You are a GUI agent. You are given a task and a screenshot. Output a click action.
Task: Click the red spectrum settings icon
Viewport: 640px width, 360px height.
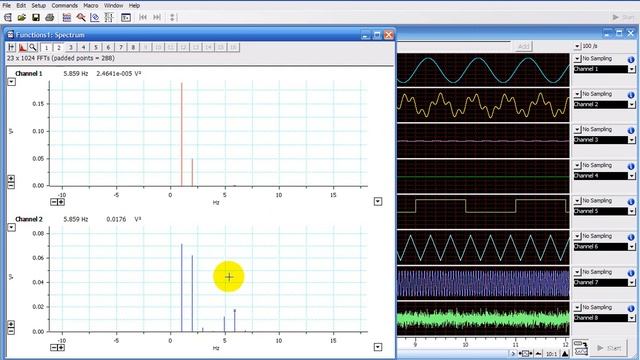pos(22,47)
